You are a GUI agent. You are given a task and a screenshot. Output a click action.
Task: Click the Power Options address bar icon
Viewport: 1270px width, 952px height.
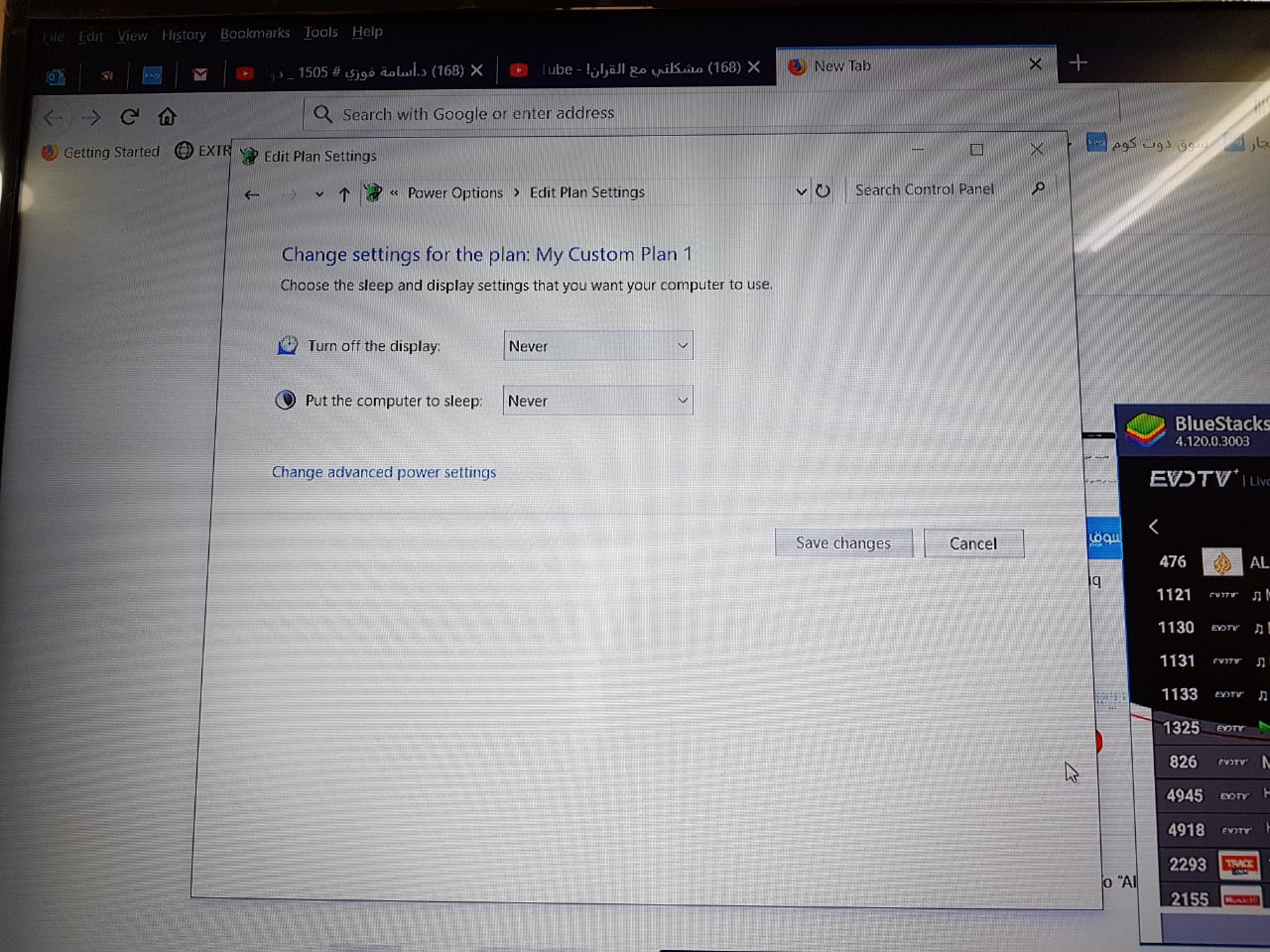point(373,192)
